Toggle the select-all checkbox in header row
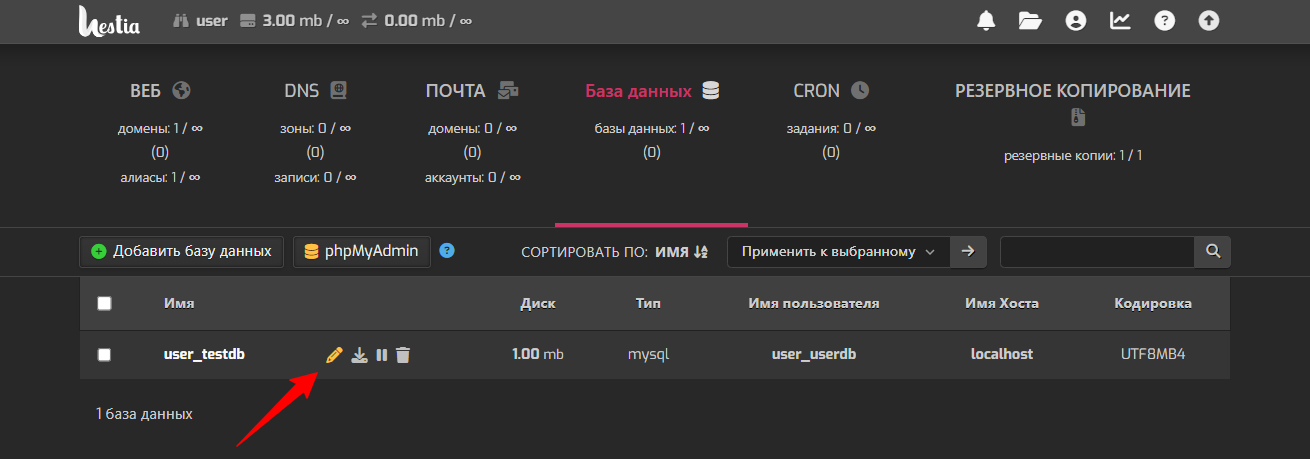1310x459 pixels. [104, 304]
